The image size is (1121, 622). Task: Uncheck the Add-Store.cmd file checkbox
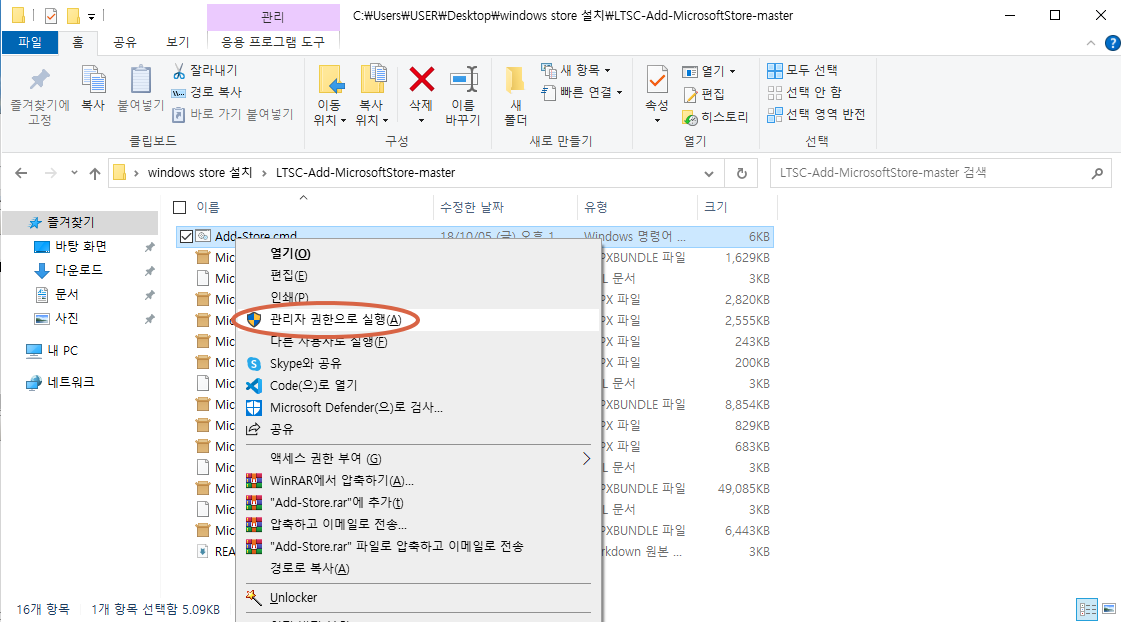pyautogui.click(x=186, y=236)
